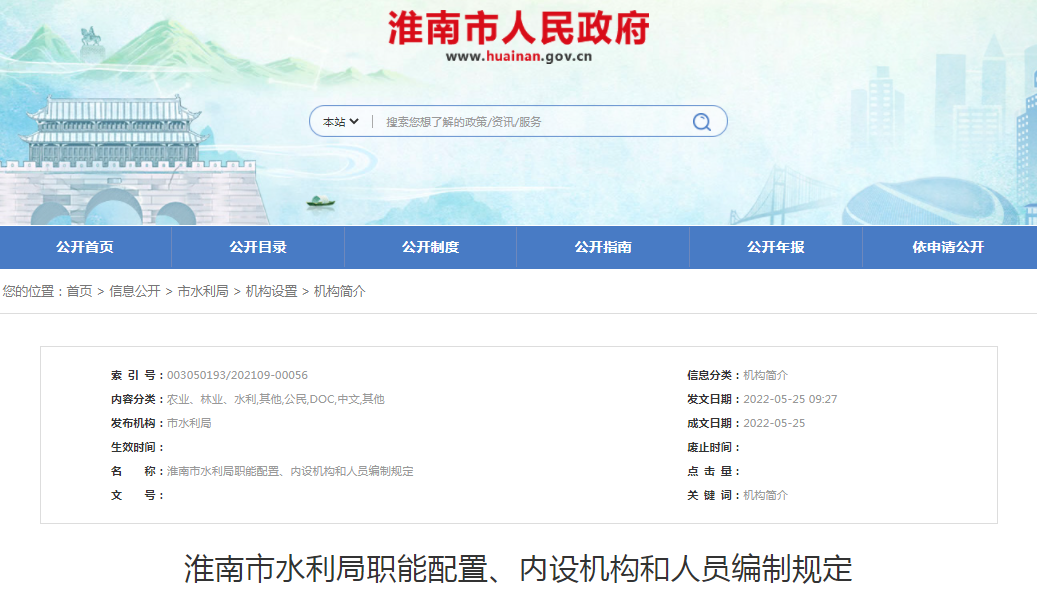Screen dimensions: 1037x602
Task: Open the 公开指南 navigation item
Action: coord(603,247)
